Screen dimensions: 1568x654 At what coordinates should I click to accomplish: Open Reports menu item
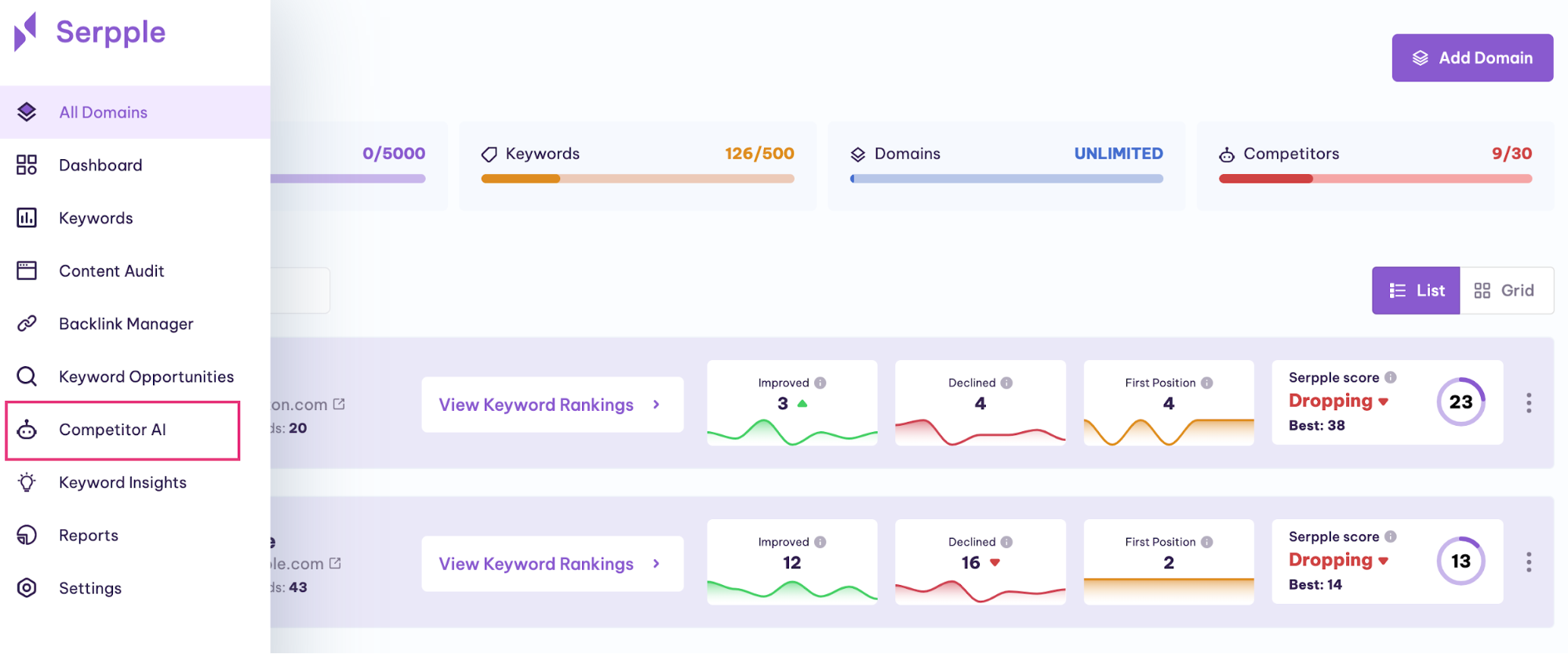(x=135, y=535)
